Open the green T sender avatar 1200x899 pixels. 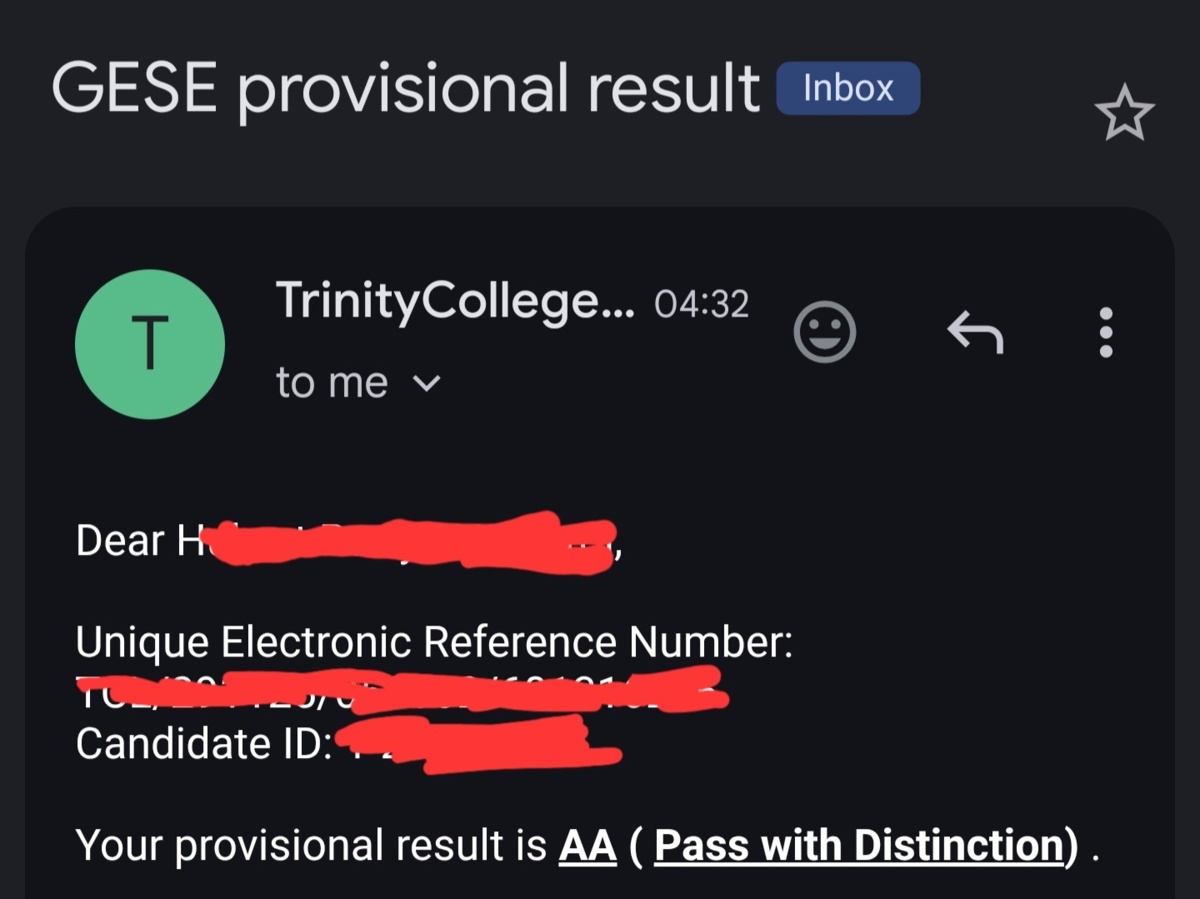pos(150,344)
